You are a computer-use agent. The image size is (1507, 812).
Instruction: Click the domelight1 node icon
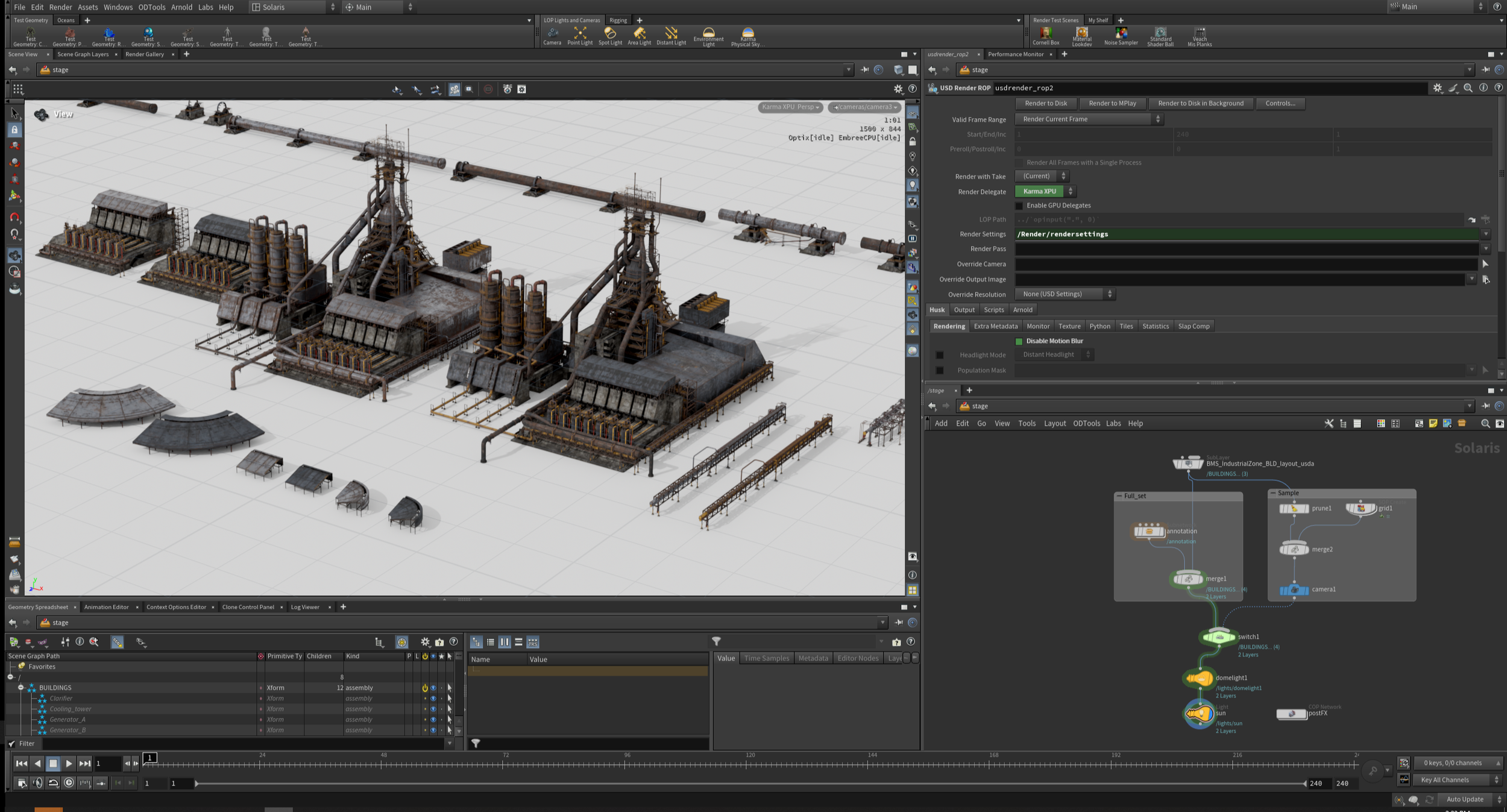pos(1199,679)
